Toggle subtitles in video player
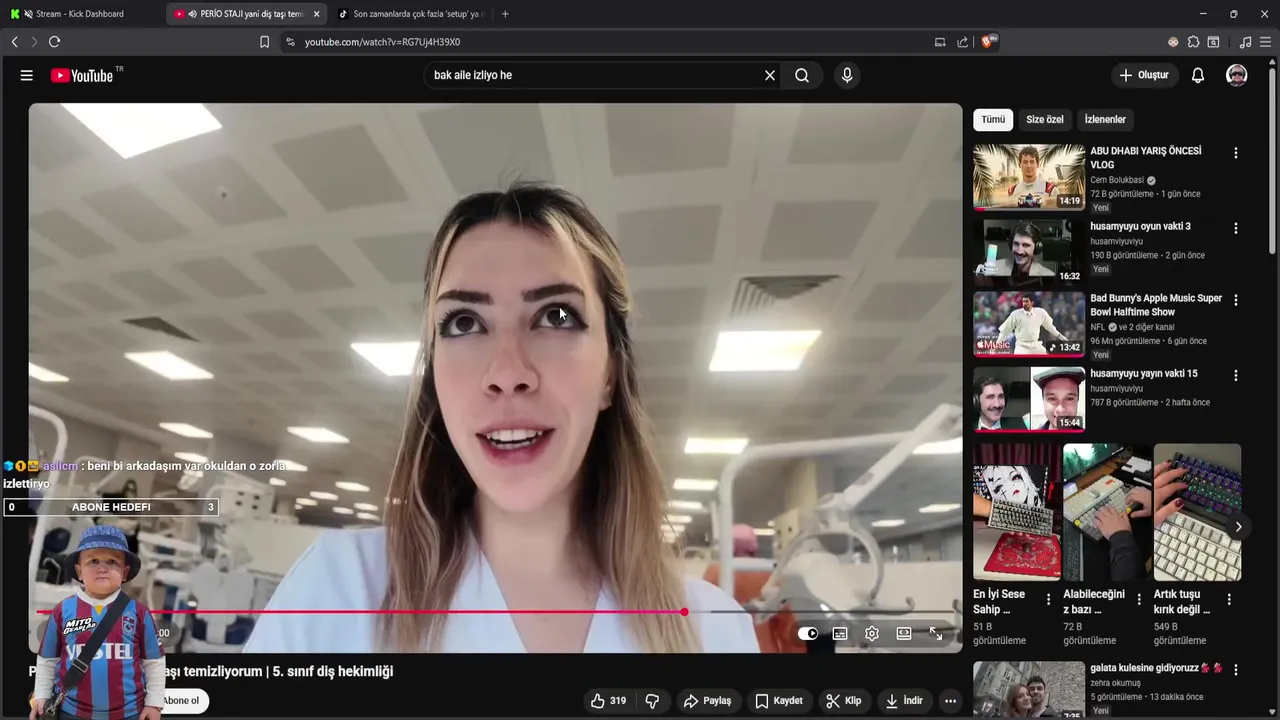 (x=840, y=633)
